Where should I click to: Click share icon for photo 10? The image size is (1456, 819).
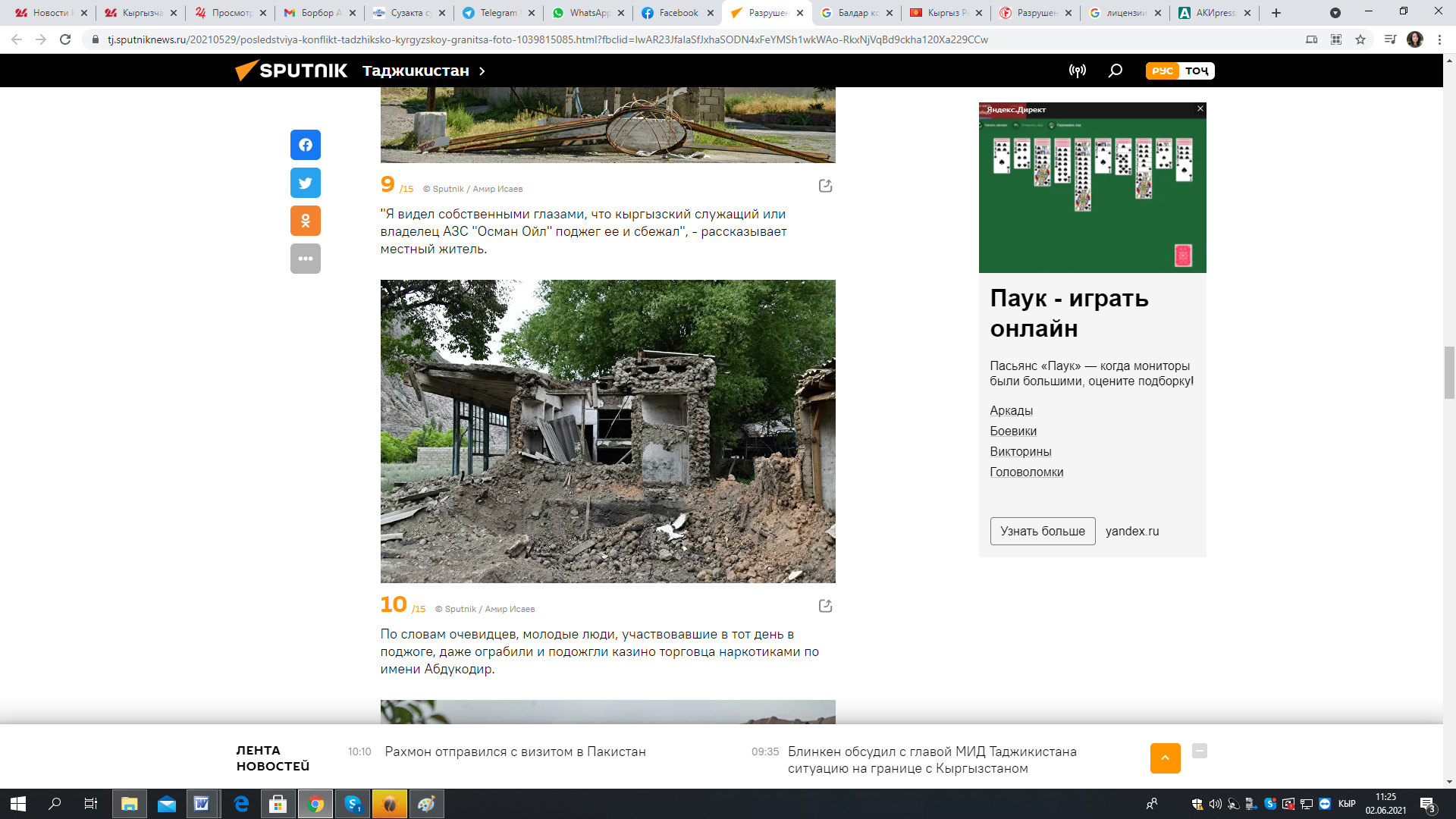(825, 606)
